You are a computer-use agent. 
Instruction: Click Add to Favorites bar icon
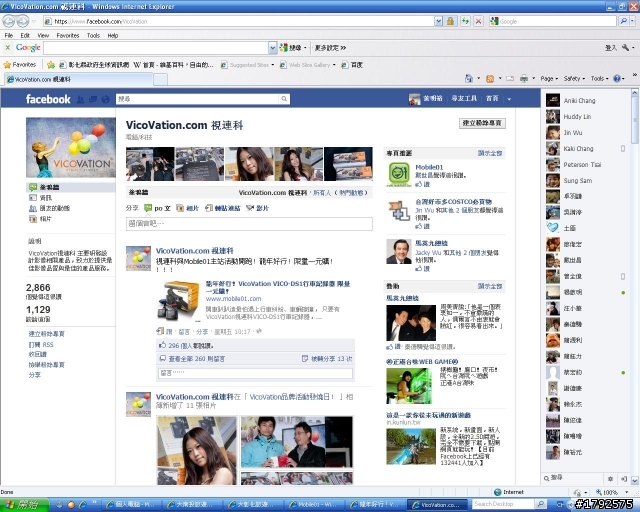(51, 65)
